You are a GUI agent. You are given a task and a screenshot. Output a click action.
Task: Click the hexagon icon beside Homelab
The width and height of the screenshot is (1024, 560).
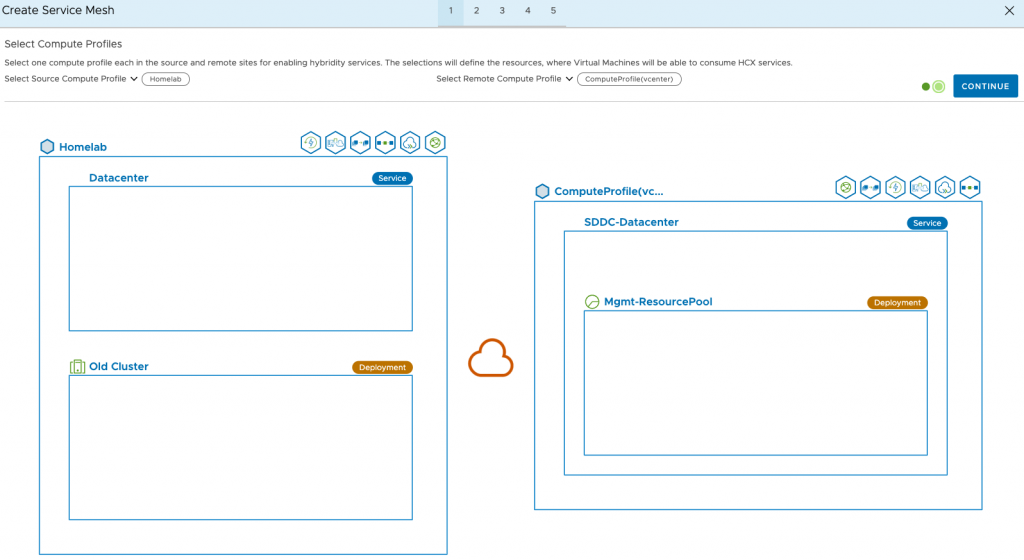47,146
